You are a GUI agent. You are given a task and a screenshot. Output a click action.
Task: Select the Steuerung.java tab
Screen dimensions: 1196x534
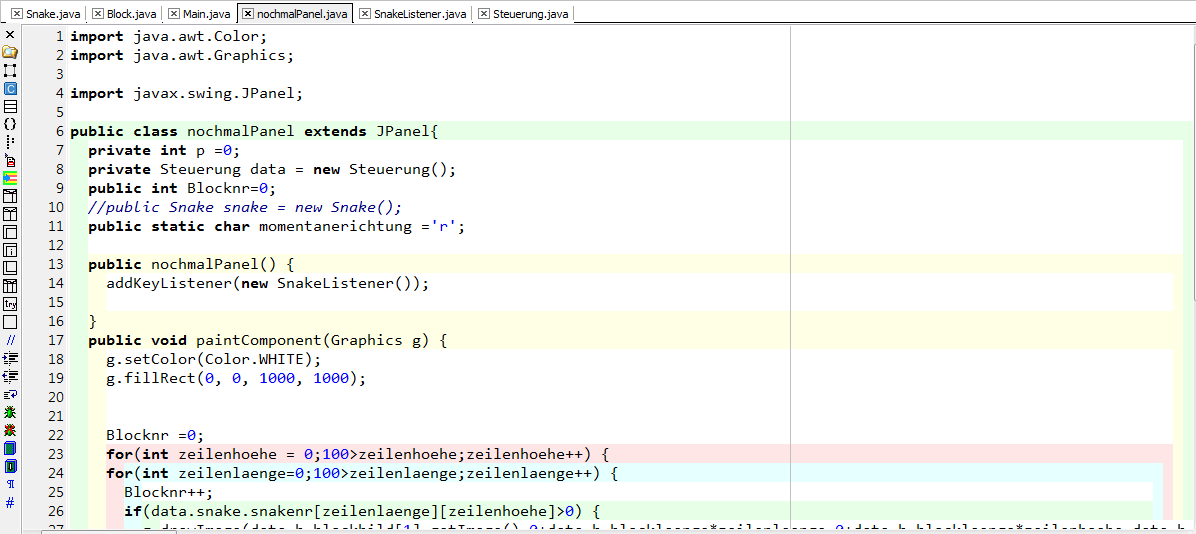530,14
